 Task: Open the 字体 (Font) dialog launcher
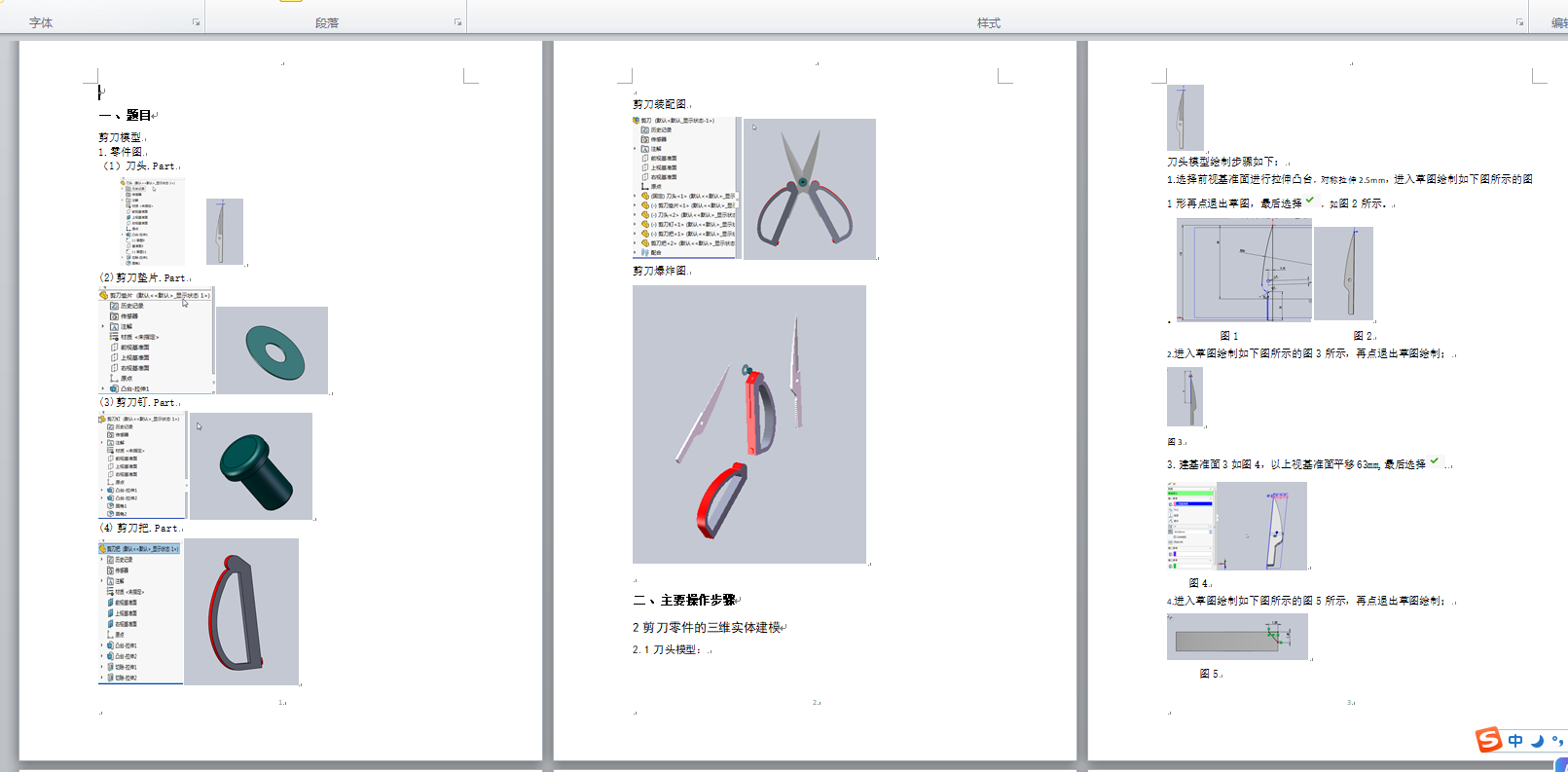[x=196, y=22]
